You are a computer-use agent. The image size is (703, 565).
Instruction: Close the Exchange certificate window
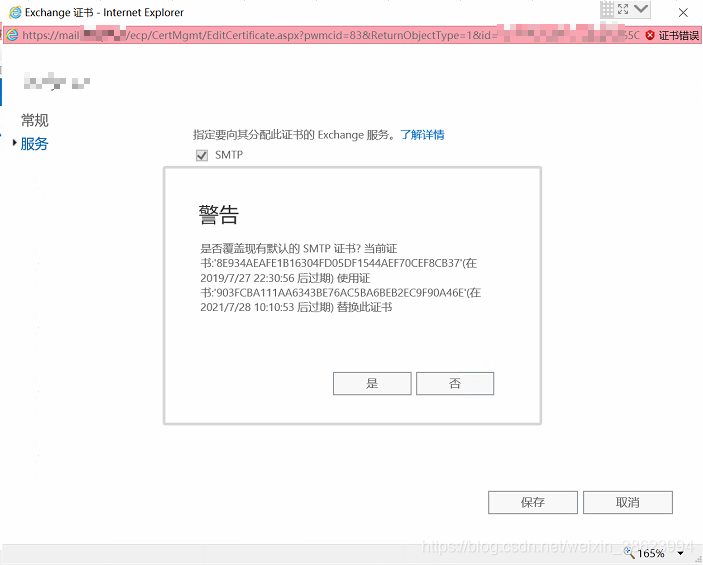(x=683, y=13)
